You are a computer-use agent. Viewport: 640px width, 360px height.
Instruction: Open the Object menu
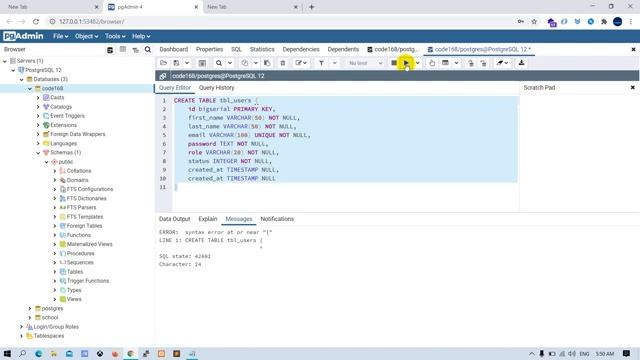click(86, 36)
